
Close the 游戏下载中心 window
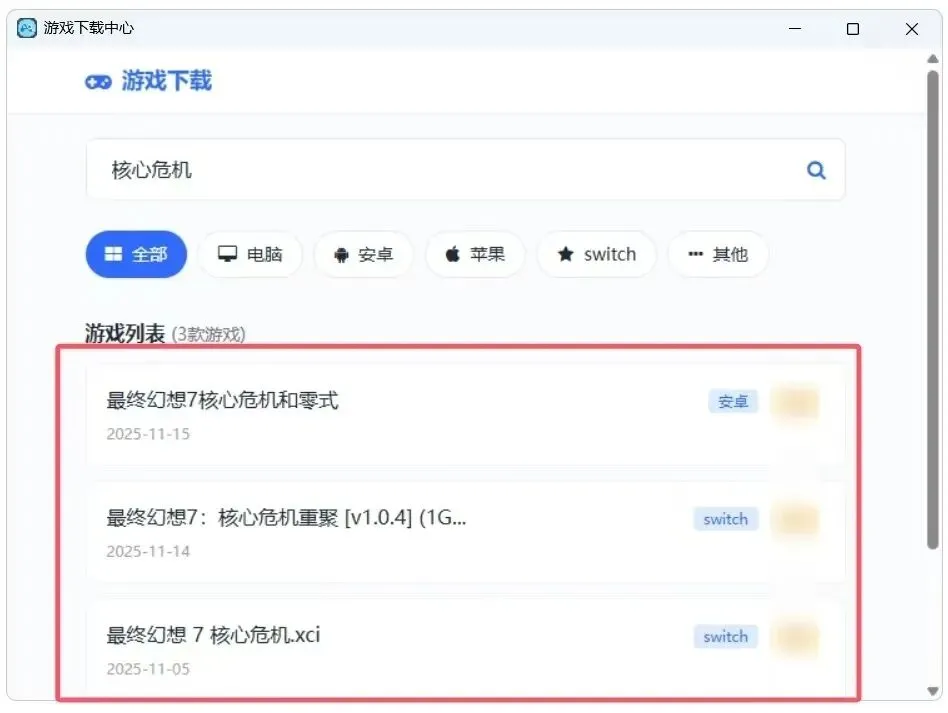pyautogui.click(x=912, y=28)
